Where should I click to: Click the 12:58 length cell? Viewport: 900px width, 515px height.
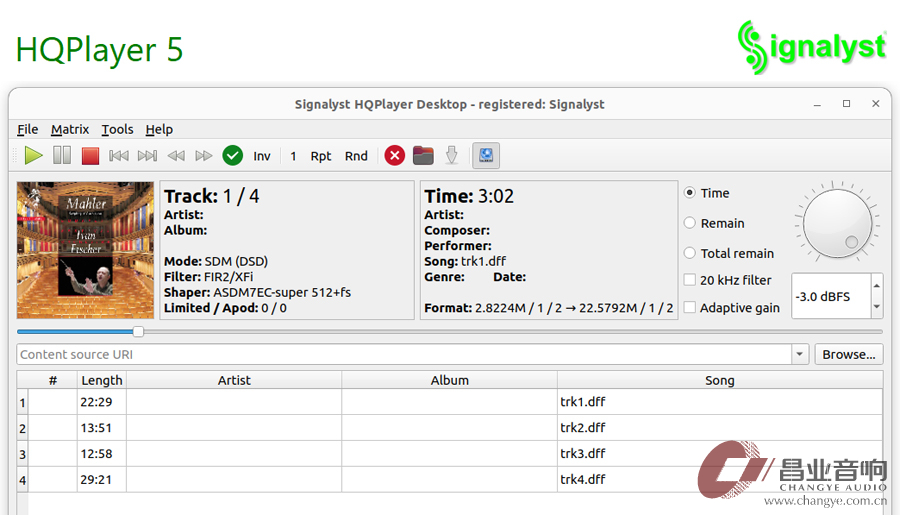point(102,454)
